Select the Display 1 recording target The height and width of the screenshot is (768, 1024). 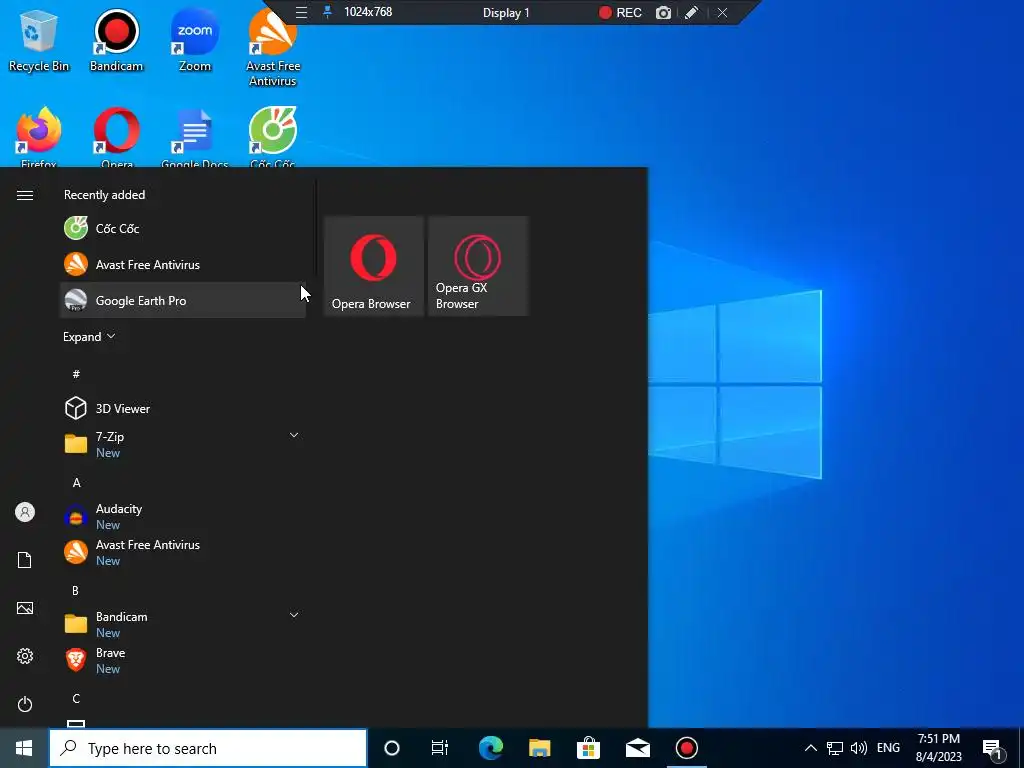click(x=506, y=13)
